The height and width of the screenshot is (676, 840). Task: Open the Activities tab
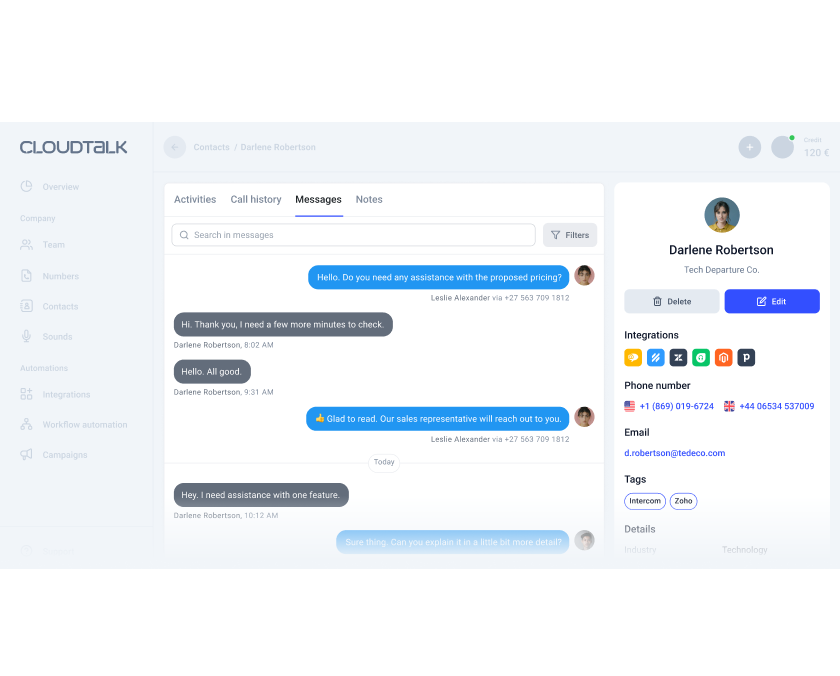click(195, 199)
